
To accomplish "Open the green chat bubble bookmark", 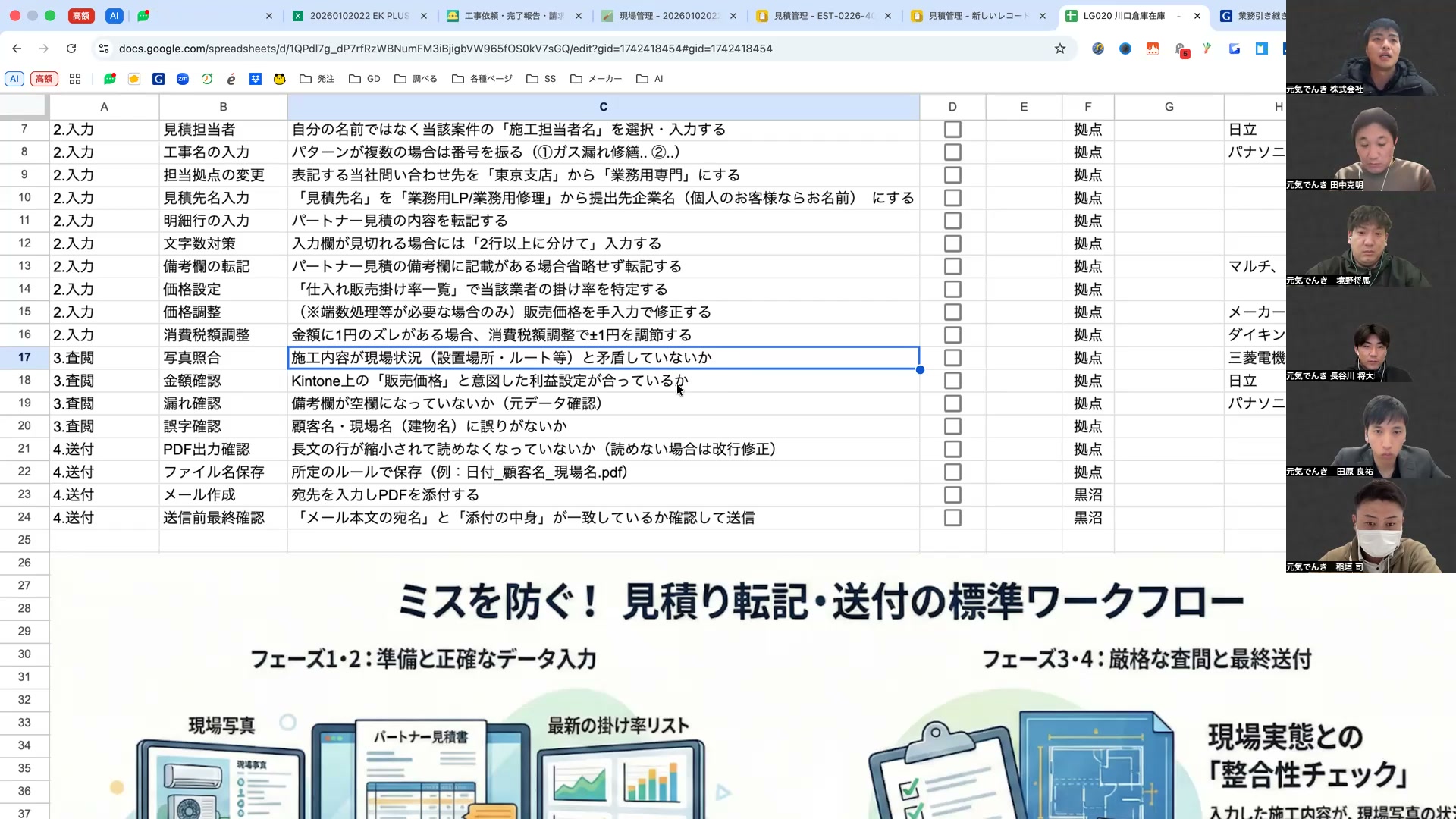I will coord(110,79).
